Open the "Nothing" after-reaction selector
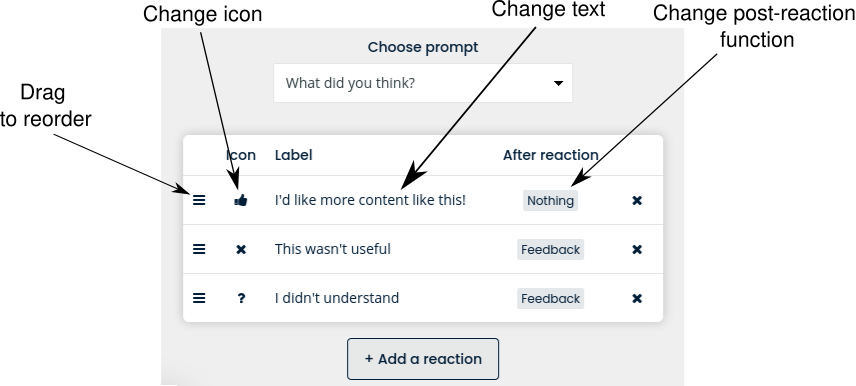 tap(550, 200)
